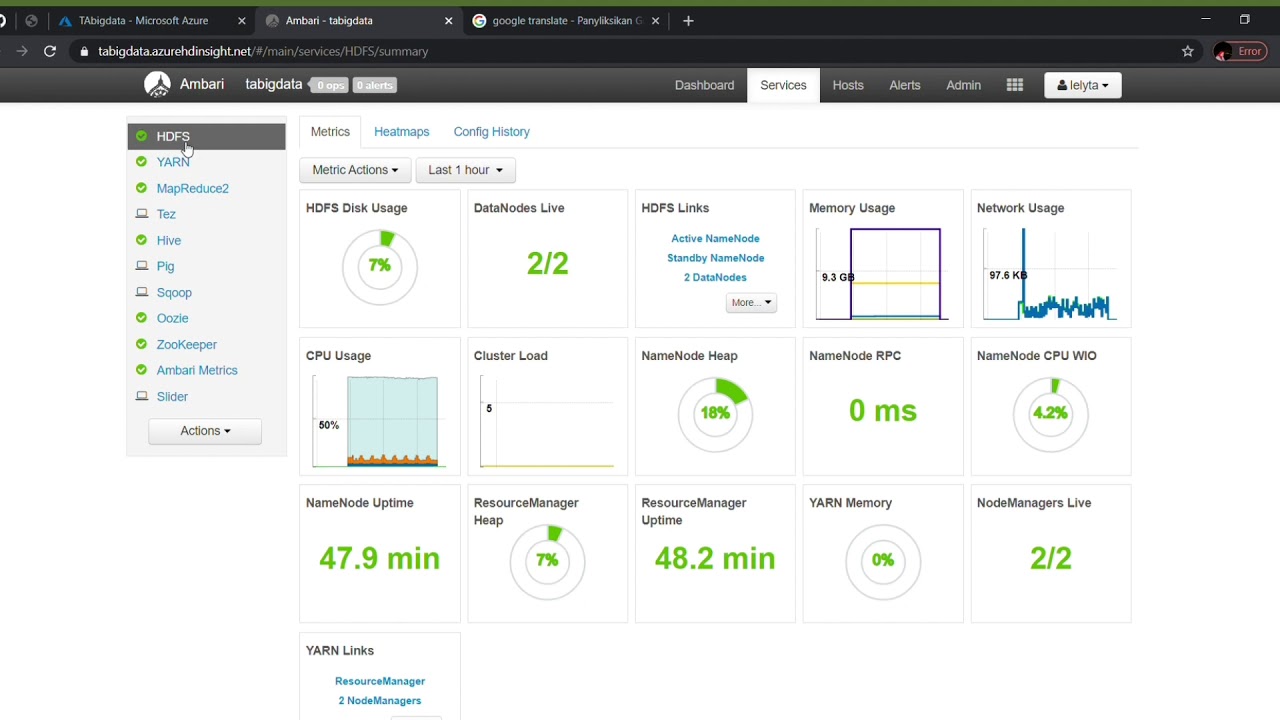Open the Memory Usage graph
1280x720 pixels.
[x=883, y=274]
